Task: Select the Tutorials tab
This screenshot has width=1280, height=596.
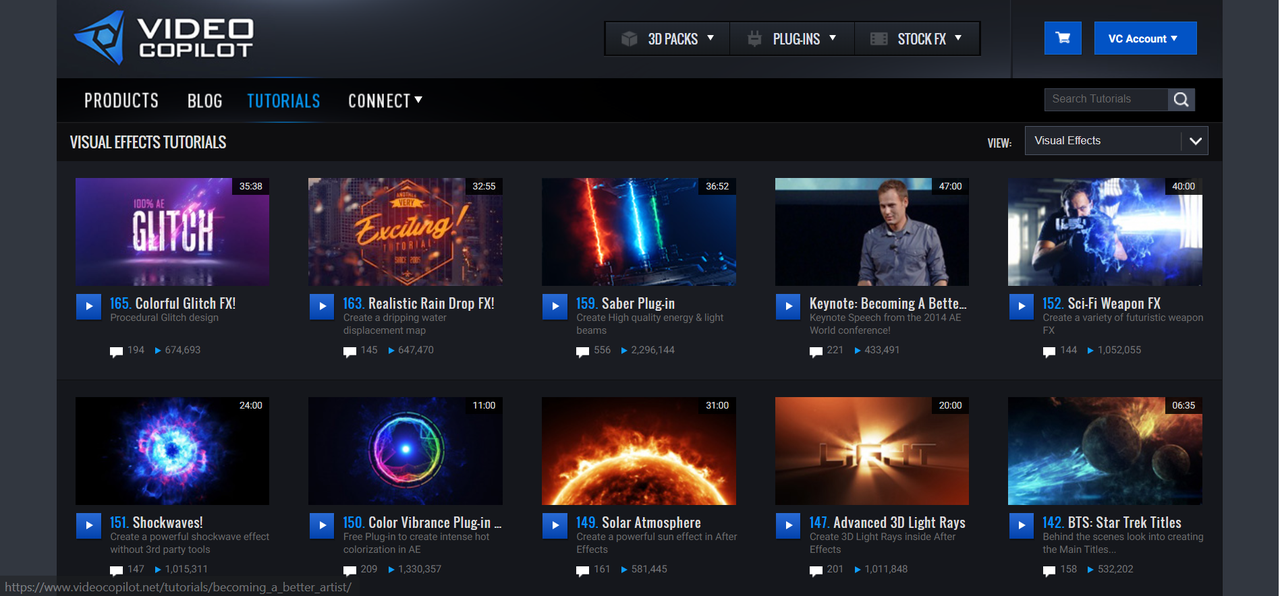Action: [x=284, y=100]
